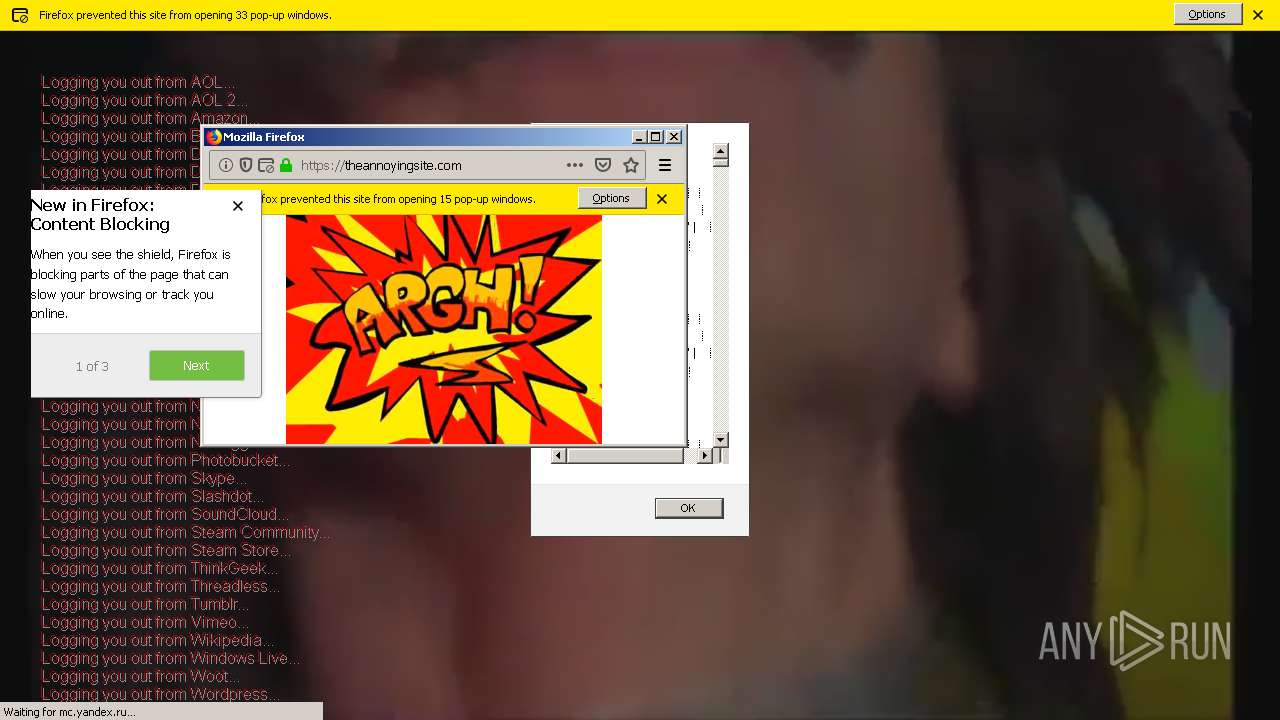Click 'Logging you out from Tumblr...' text
This screenshot has height=720, width=1280.
coord(145,604)
